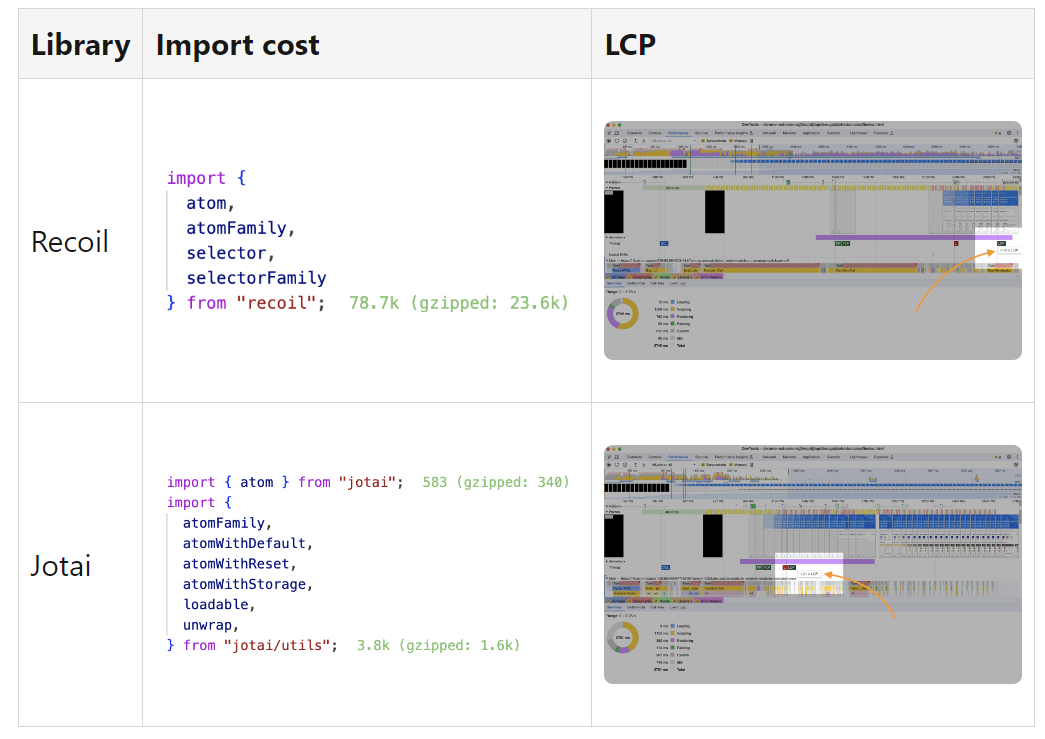Click the 583 (gzipped: 340) size text
Viewport: 1045px width, 739px height.
(496, 482)
